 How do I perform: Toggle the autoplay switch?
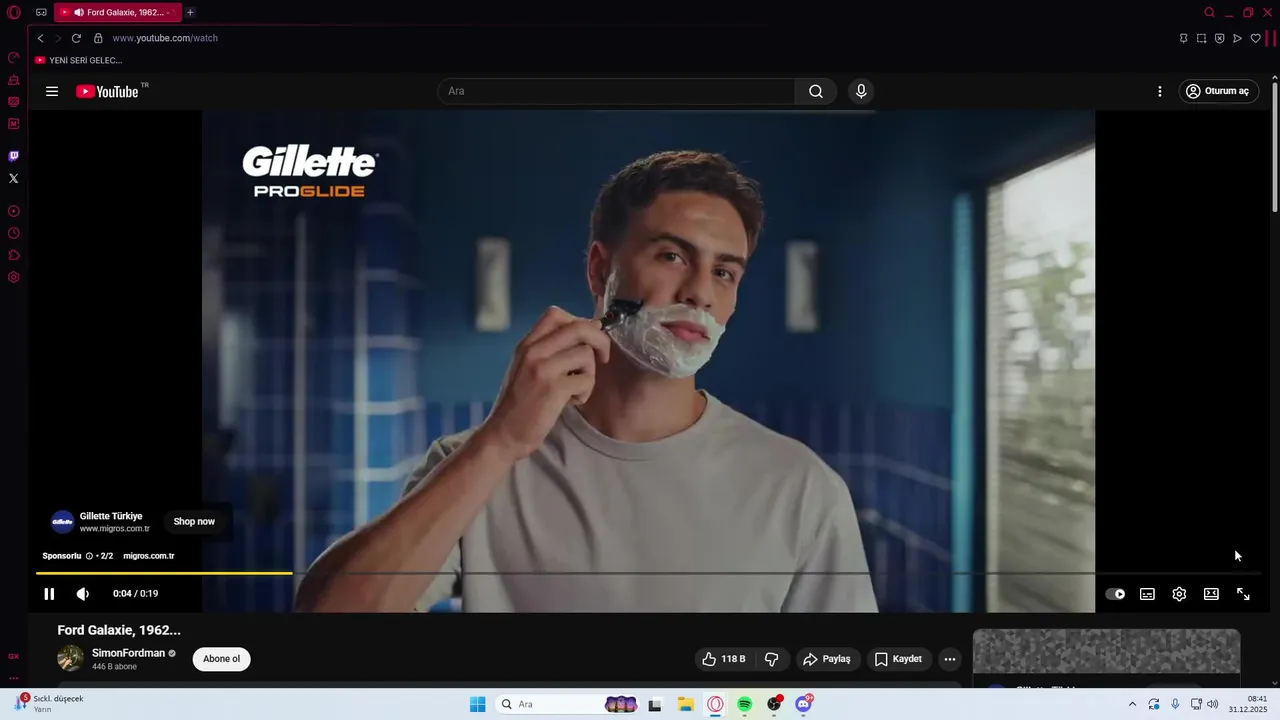point(1115,594)
